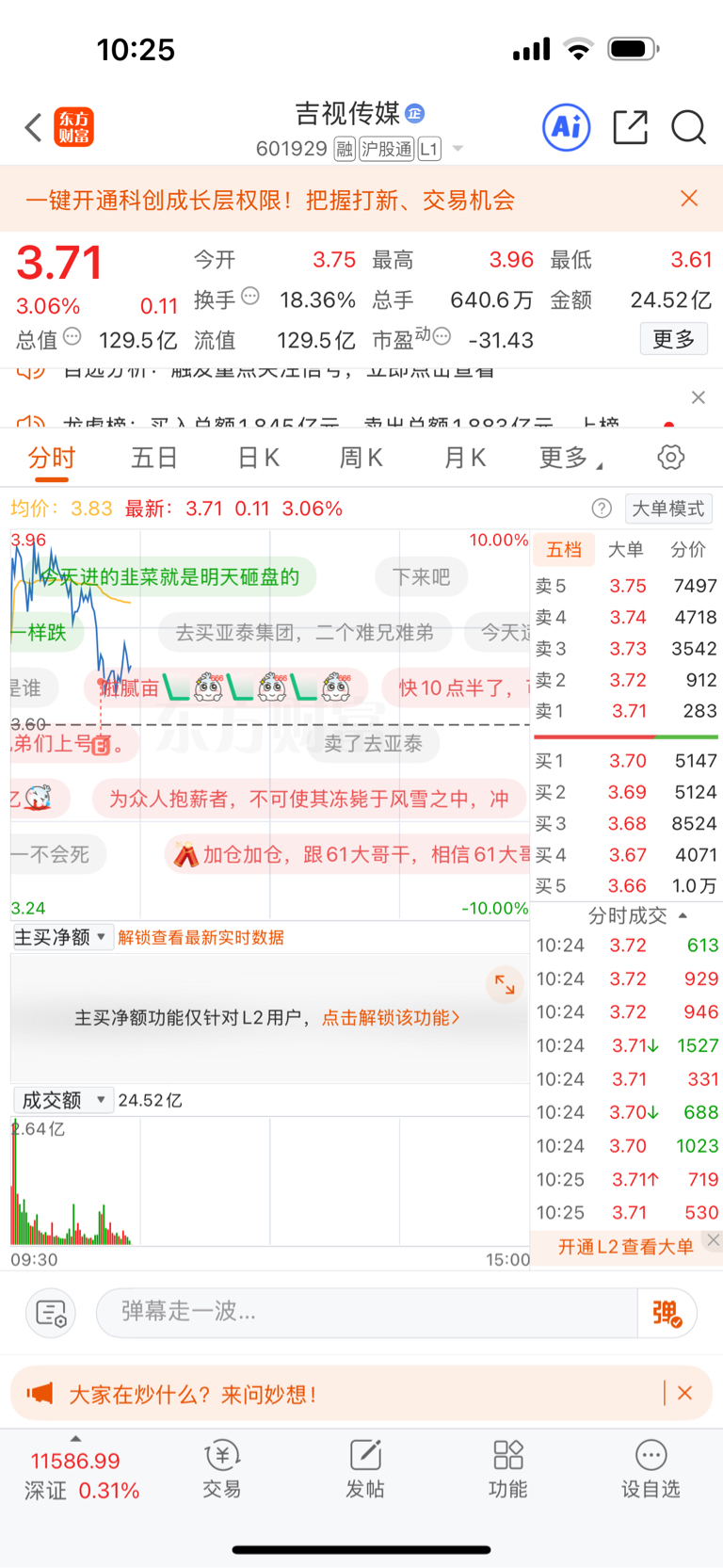Screen dimensions: 723x1568
Task: Switch to the 月K tab
Action: coord(465,459)
